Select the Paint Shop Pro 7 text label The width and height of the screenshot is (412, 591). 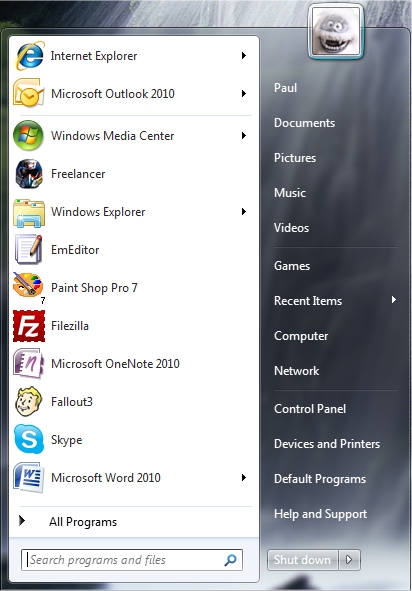click(94, 288)
